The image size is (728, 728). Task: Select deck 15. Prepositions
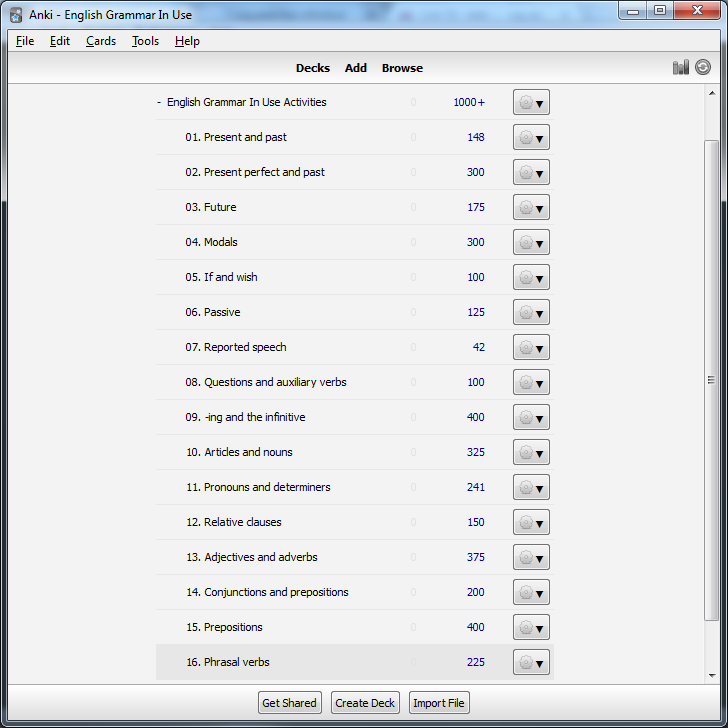click(x=224, y=627)
